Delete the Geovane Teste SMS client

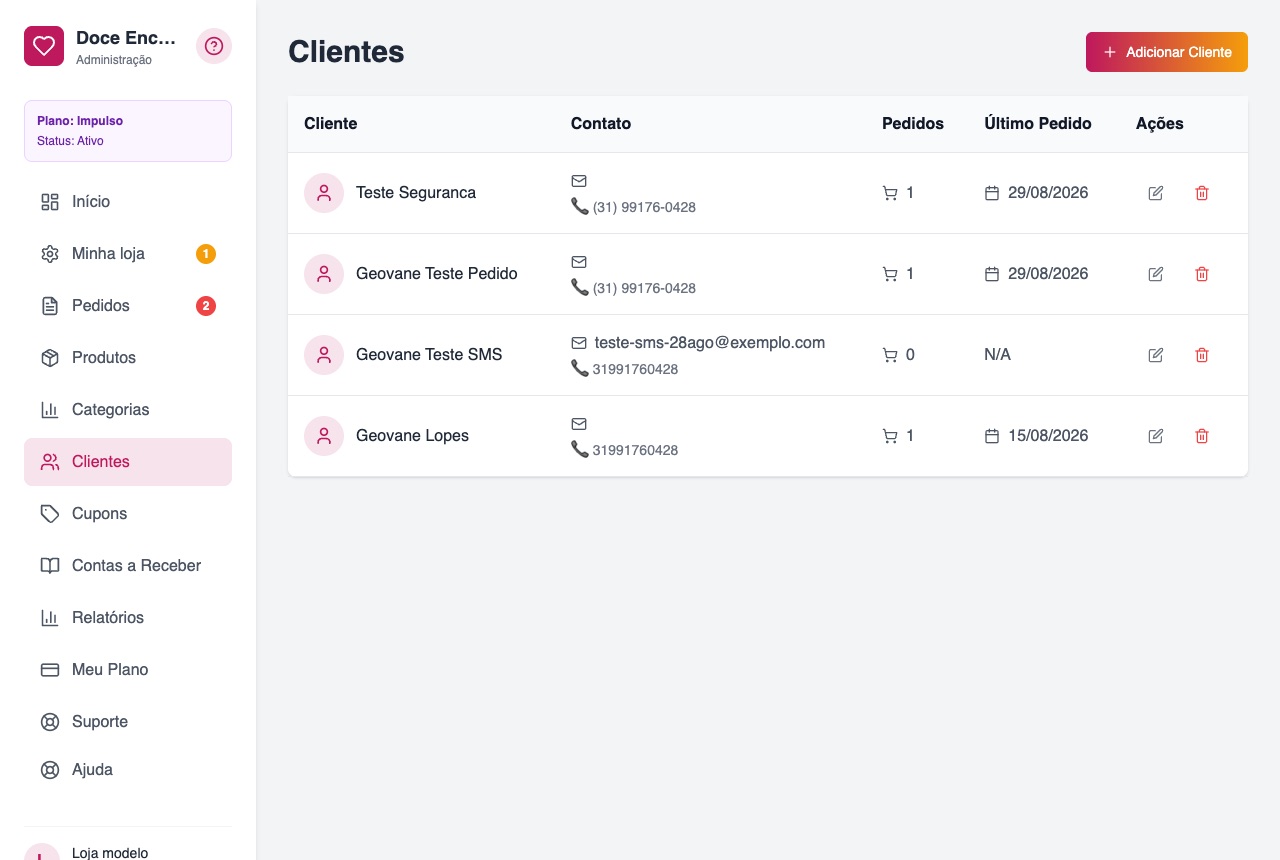point(1202,355)
